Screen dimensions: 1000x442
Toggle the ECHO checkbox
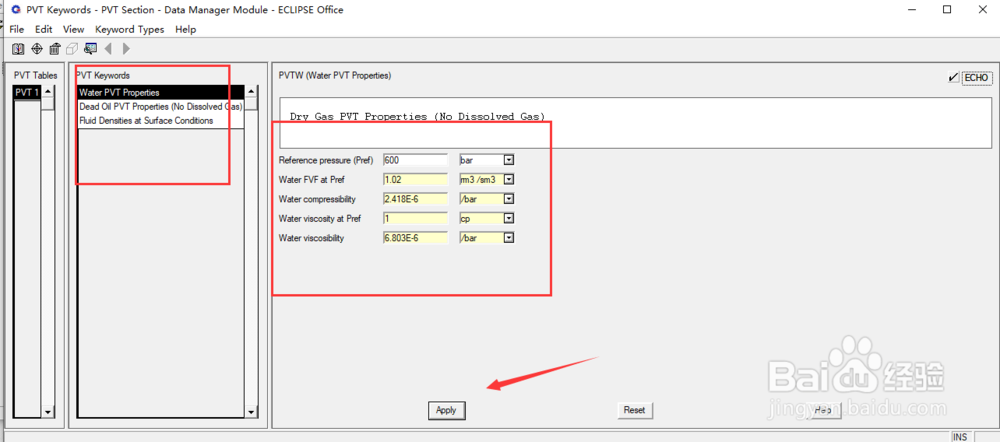pos(953,78)
